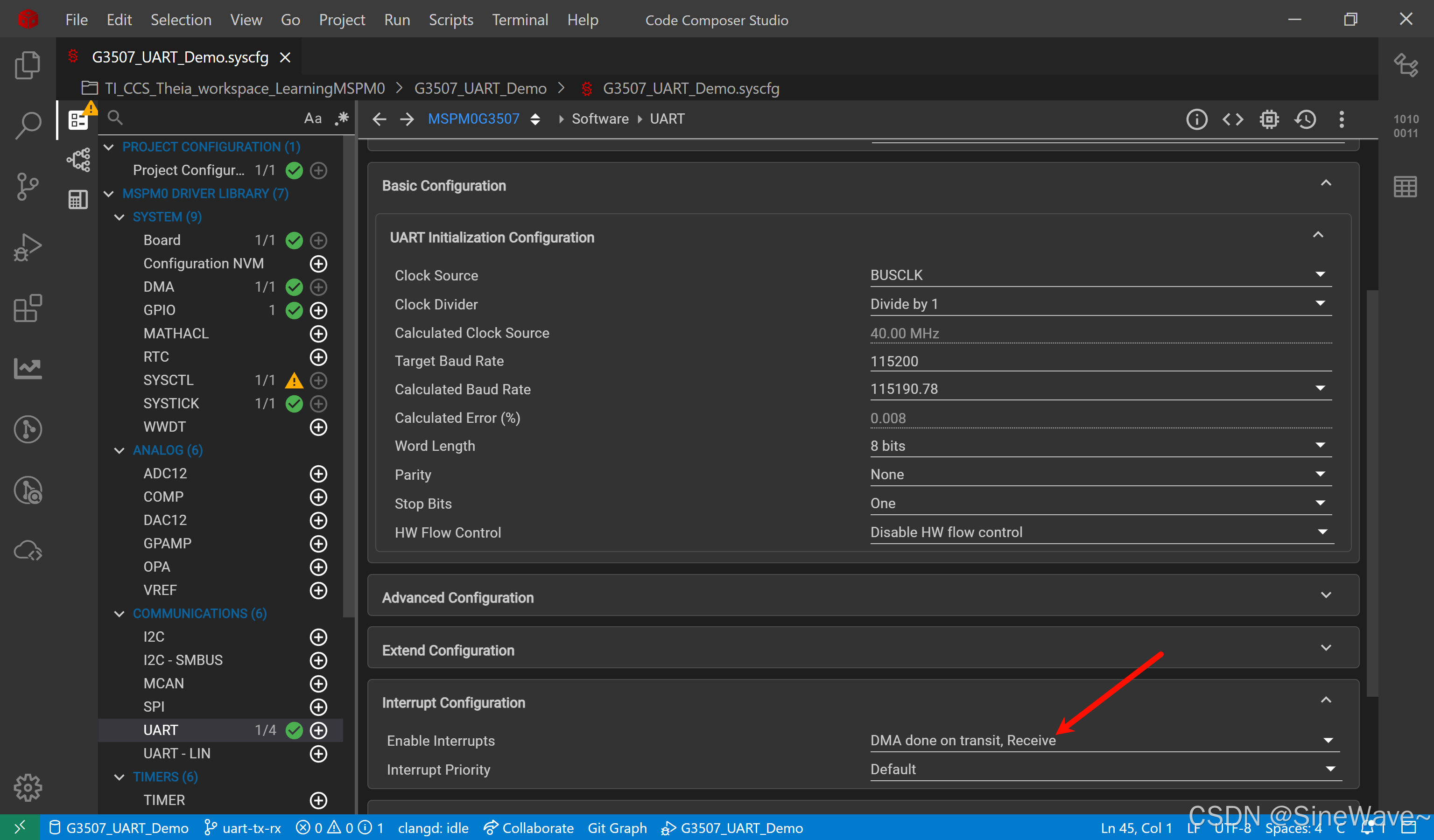Screen dimensions: 1434x840
Task: Add a GPIO module instance
Action: [318, 310]
